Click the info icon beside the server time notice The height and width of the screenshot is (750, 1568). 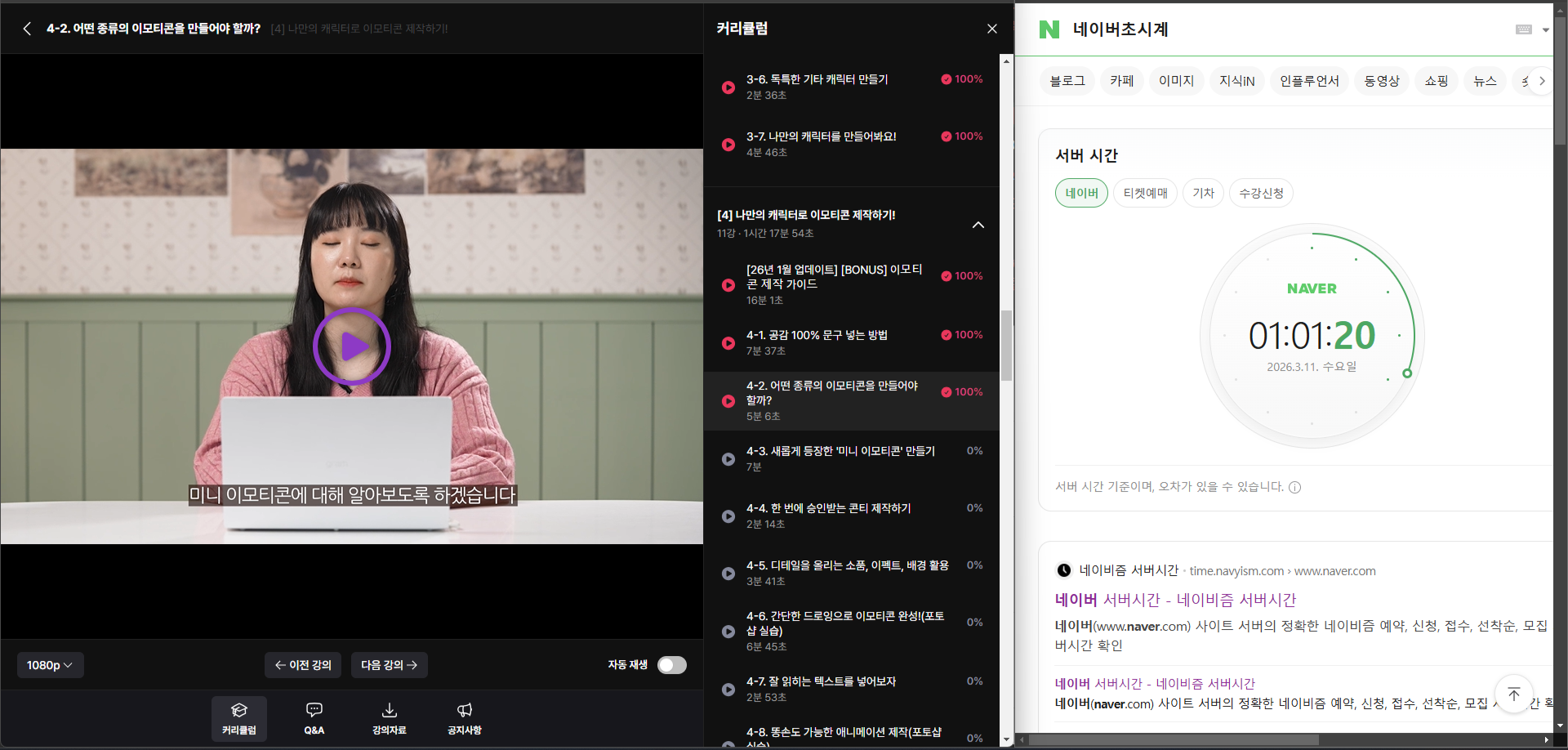[1294, 488]
